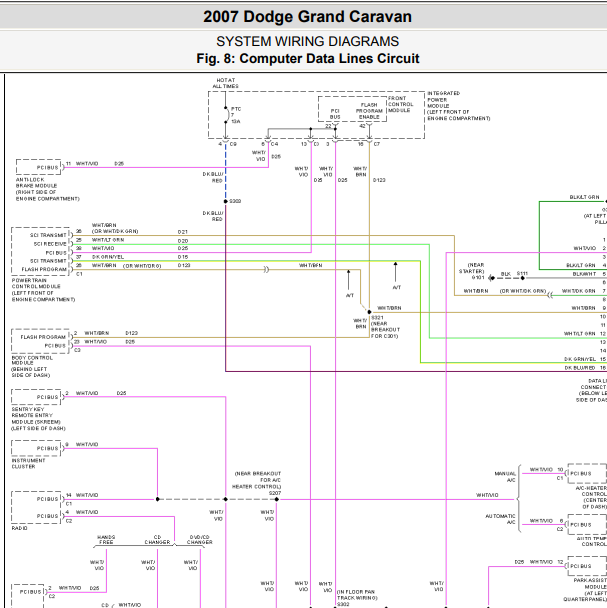
Task: Select the 'BLK/WHT' wire label at pin 5
Action: [x=584, y=274]
